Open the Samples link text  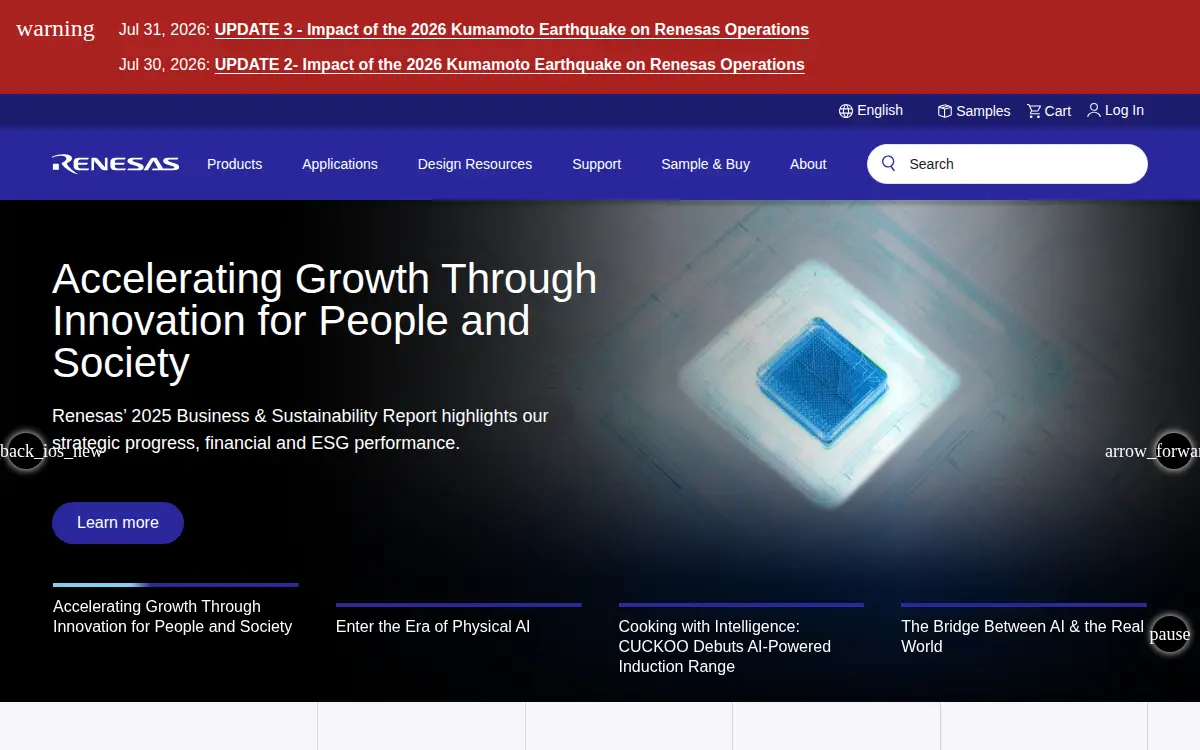click(983, 111)
